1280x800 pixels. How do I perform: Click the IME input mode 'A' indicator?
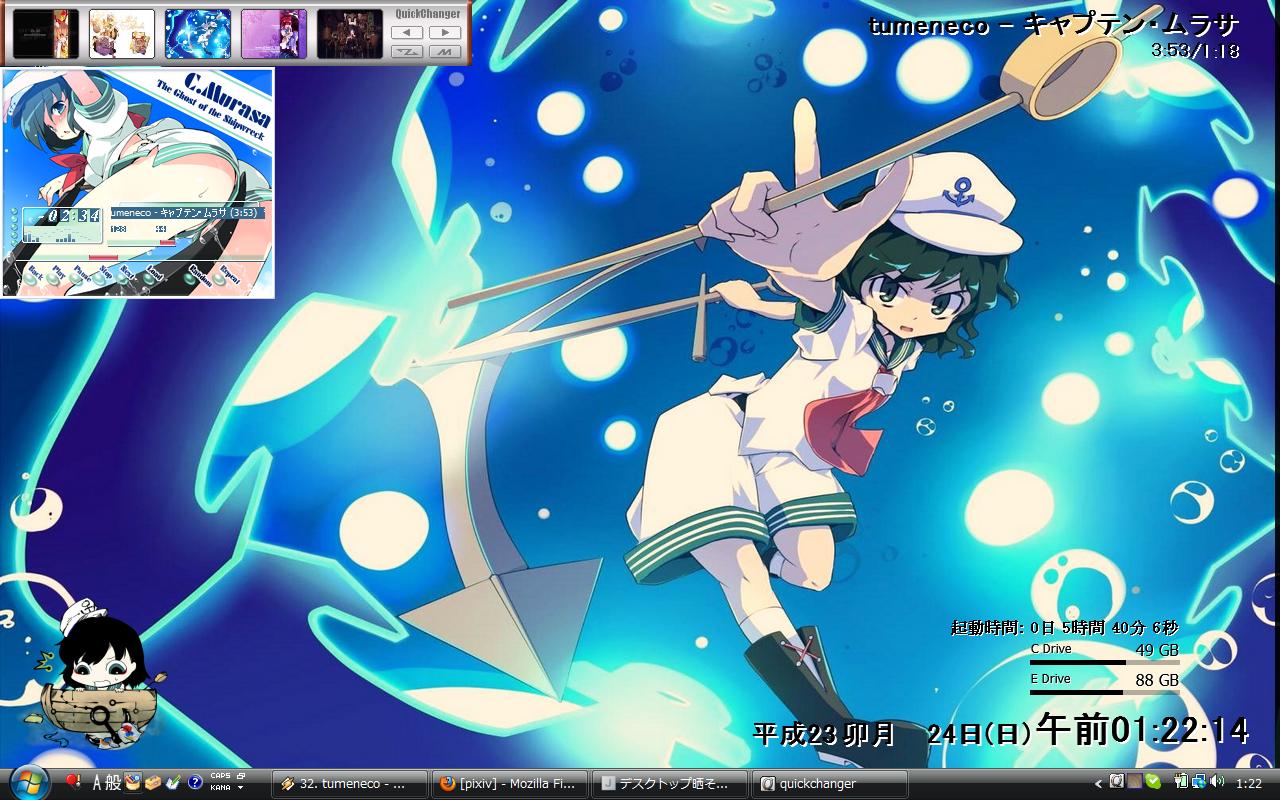click(98, 783)
